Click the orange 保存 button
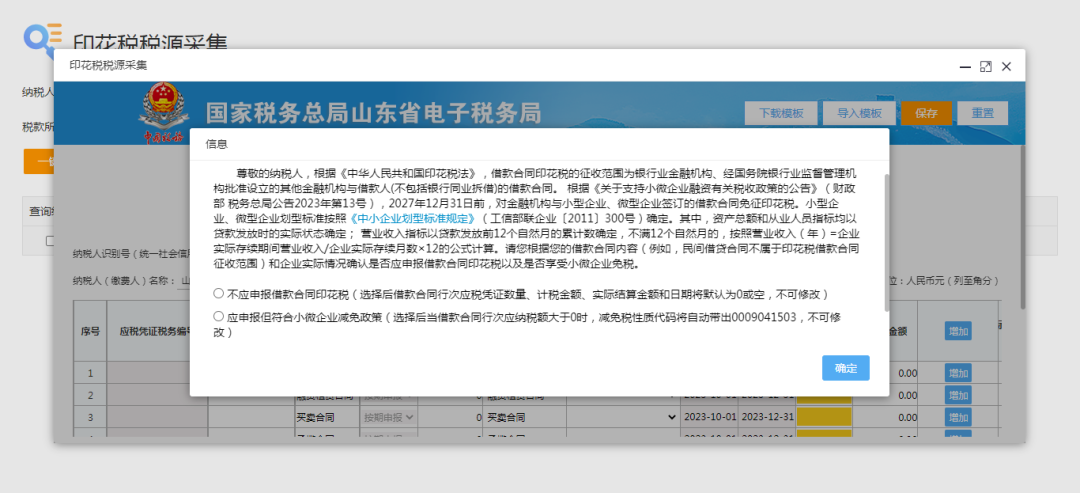 point(926,114)
